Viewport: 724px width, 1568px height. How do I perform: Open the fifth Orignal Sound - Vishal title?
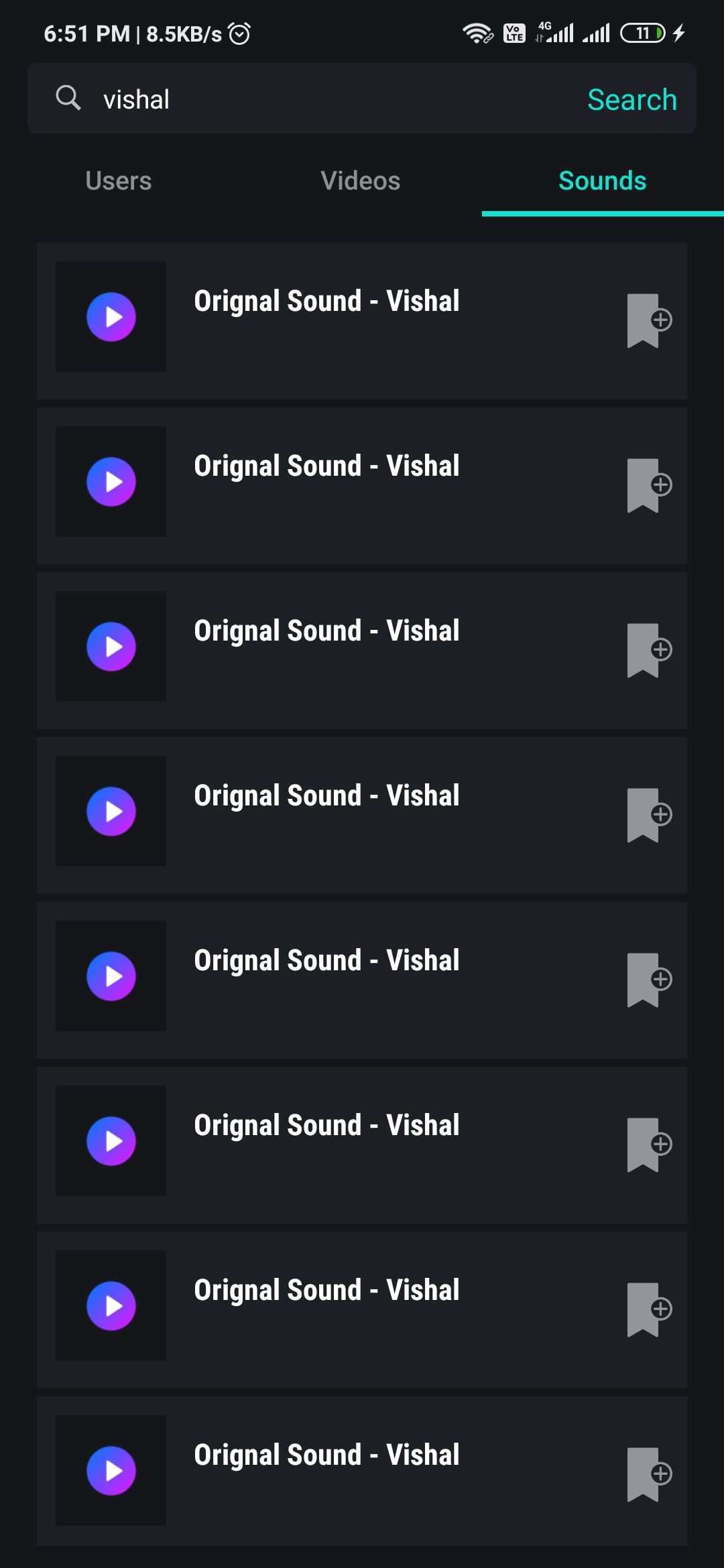(326, 960)
